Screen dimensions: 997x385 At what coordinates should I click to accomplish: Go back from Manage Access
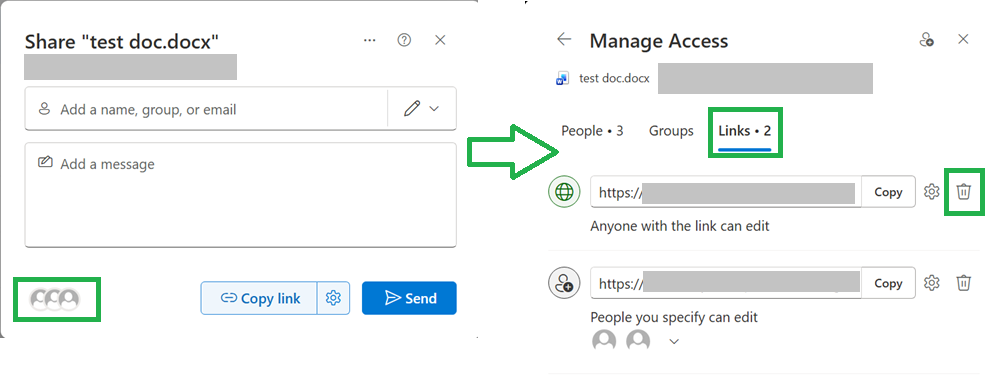(x=564, y=40)
